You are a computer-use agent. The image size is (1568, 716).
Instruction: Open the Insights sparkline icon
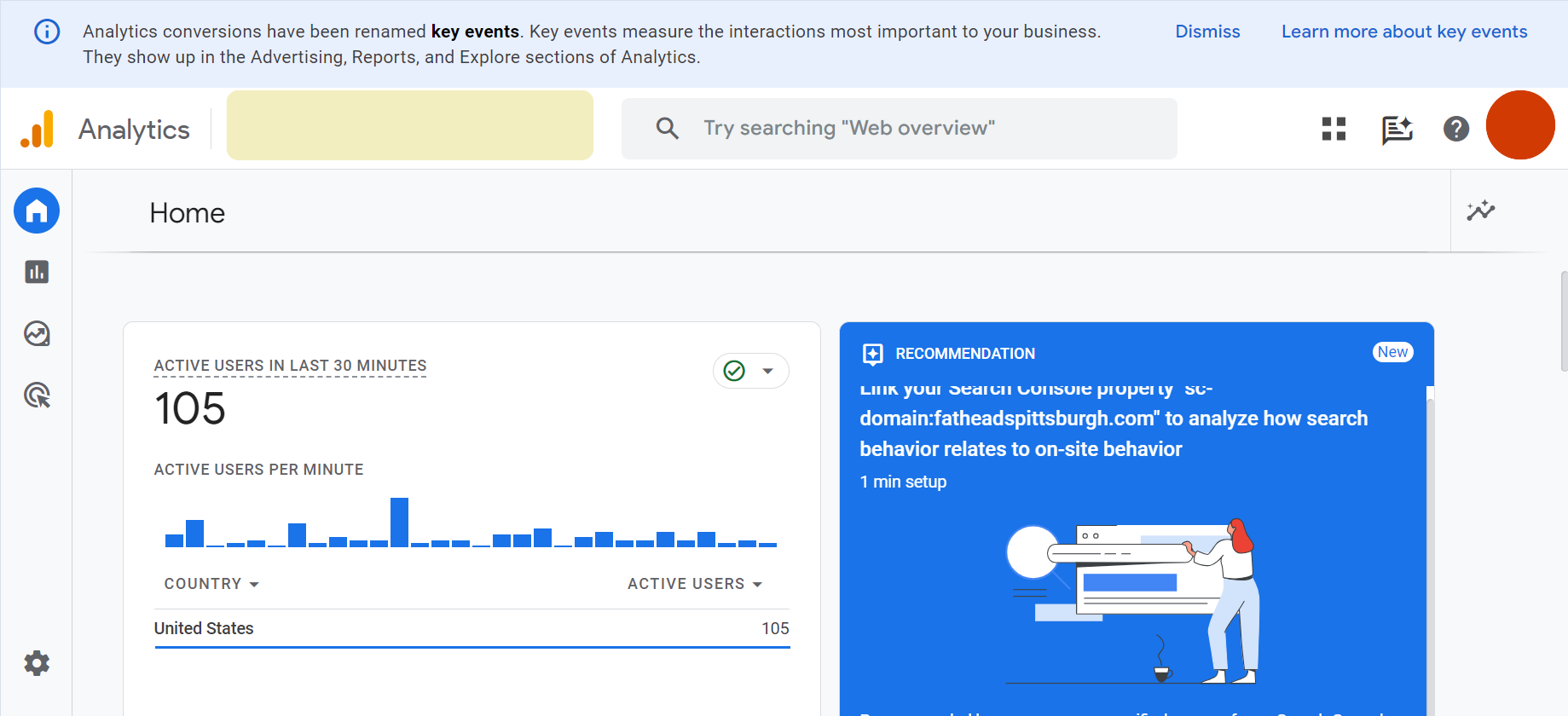(1481, 211)
